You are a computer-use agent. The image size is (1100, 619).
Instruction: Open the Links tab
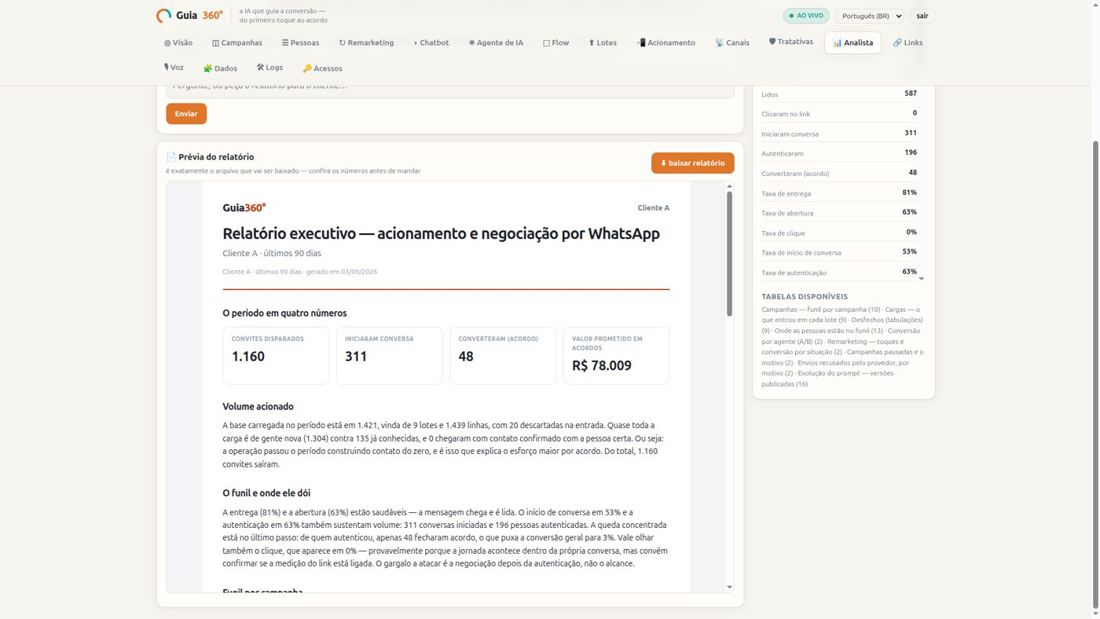(908, 43)
